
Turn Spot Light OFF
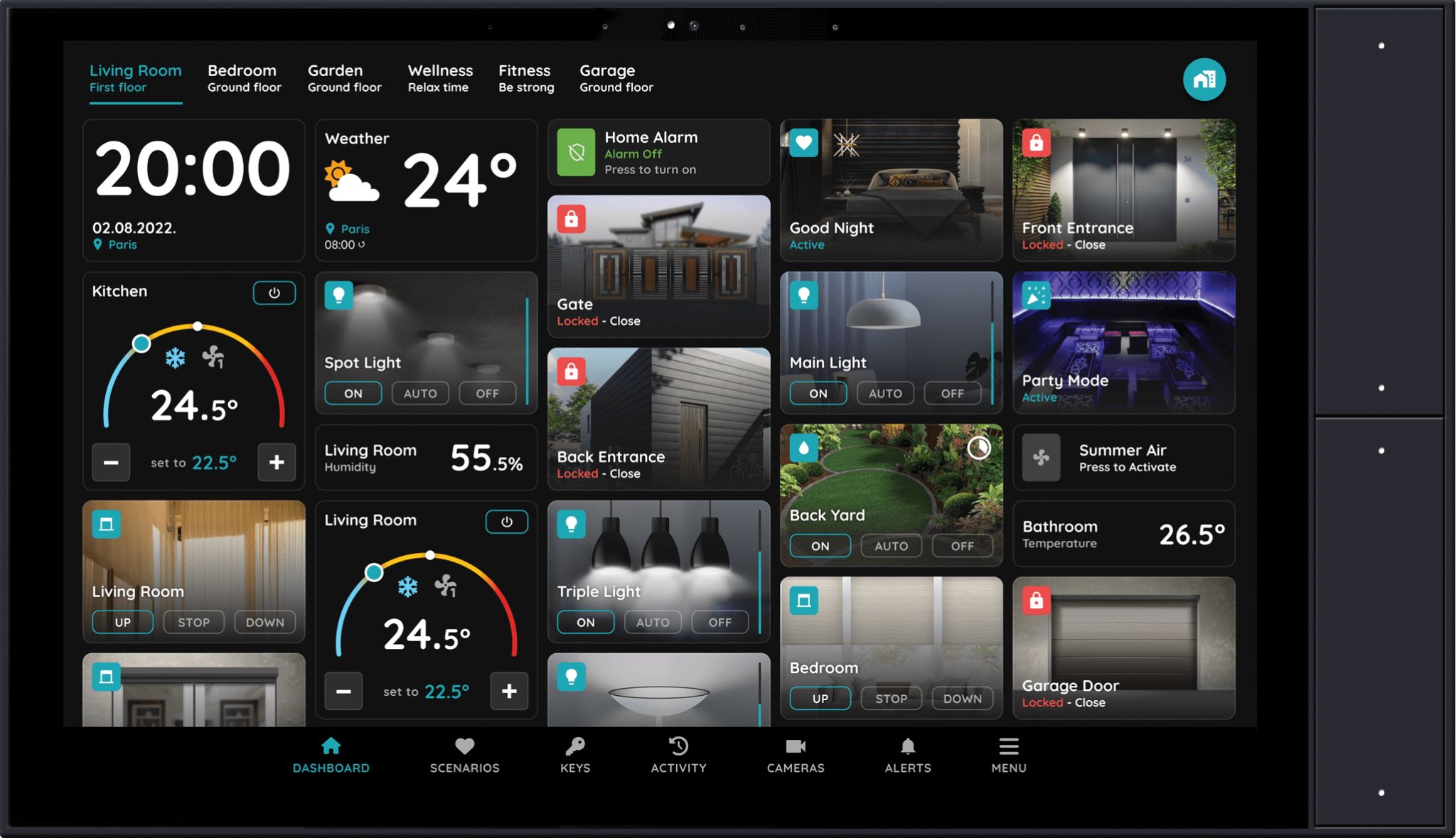tap(487, 393)
